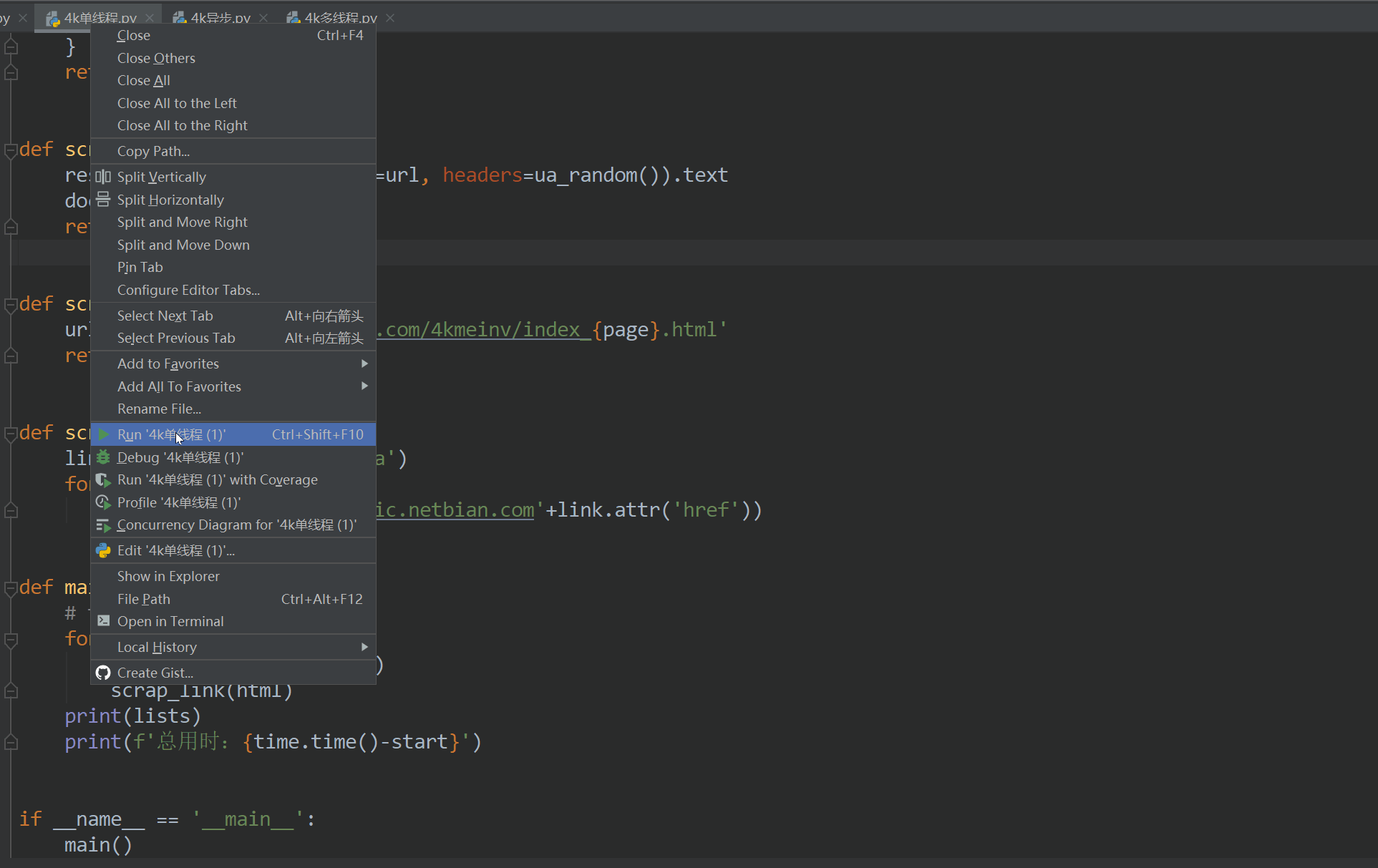The image size is (1378, 868).
Task: Close the 4k多线程.py tab
Action: click(390, 18)
